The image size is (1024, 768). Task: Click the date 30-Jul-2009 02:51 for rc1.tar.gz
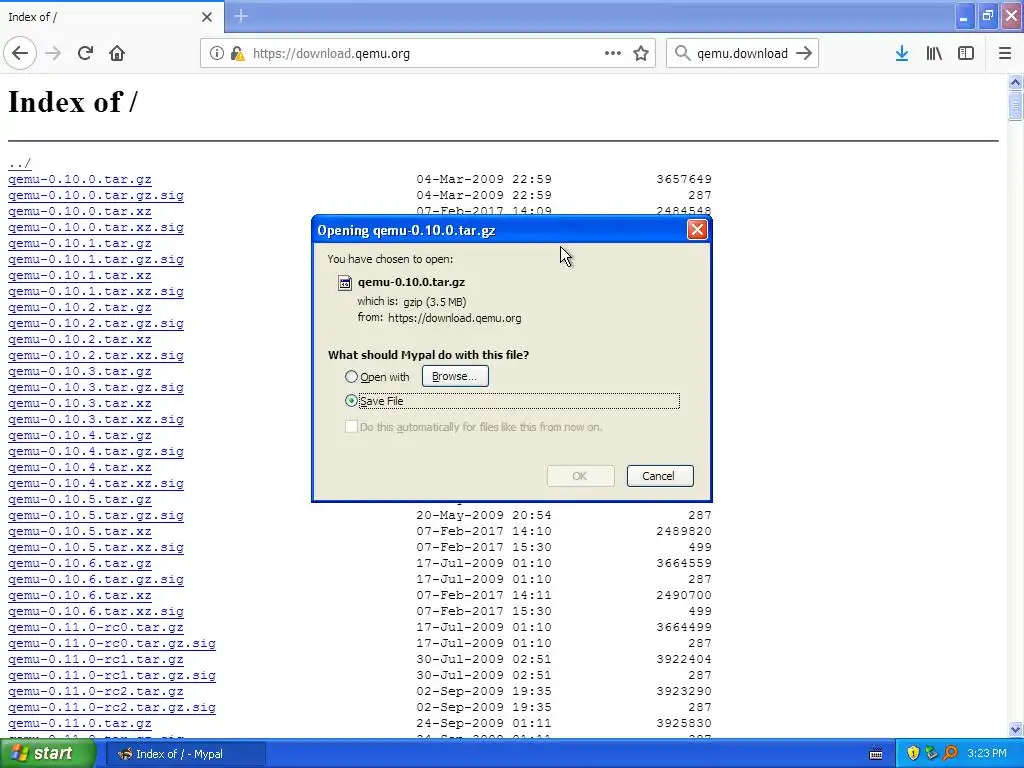pyautogui.click(x=484, y=659)
